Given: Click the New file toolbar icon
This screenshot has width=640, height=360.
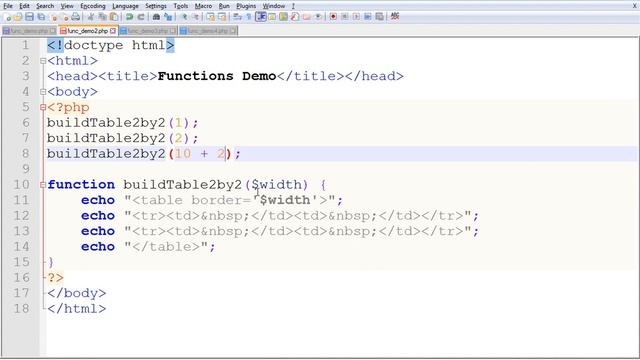Looking at the screenshot, I should (x=8, y=17).
